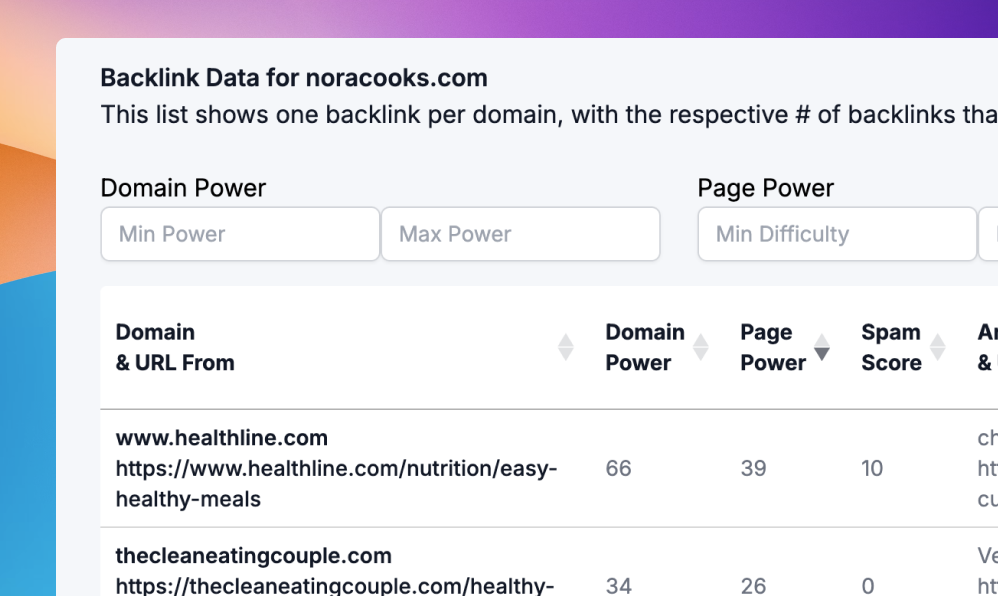Click the 'Domain Power' table header text
The image size is (998, 596).
645,347
